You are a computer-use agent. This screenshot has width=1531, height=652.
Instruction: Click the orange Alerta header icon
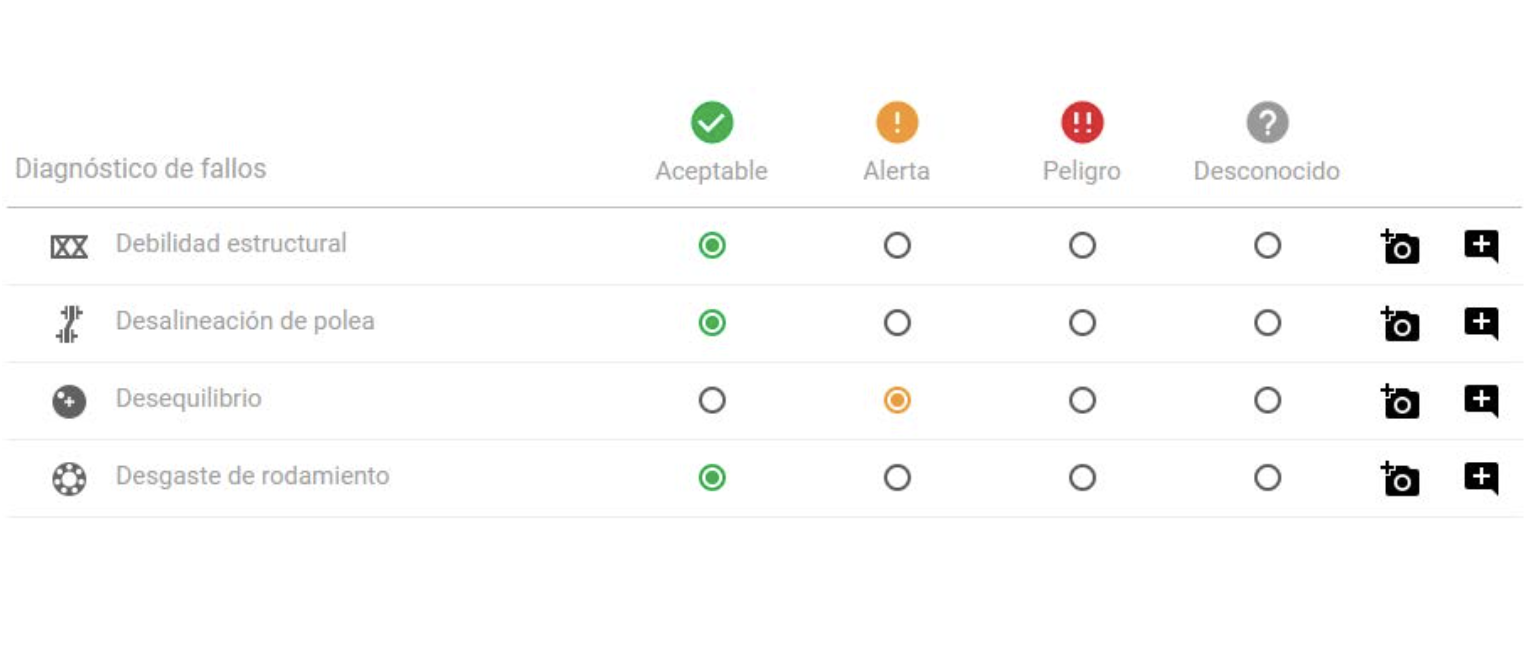point(897,123)
